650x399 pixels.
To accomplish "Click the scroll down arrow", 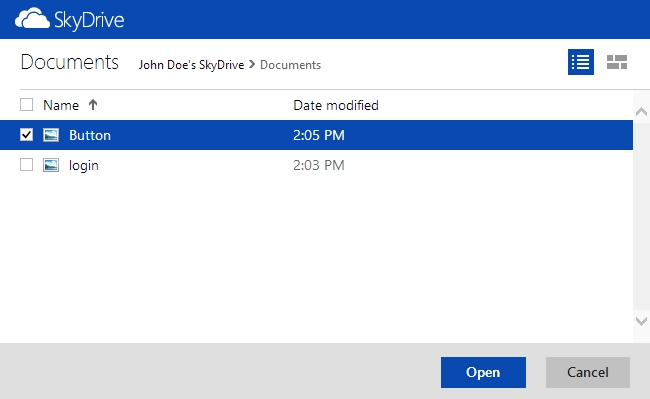I will (641, 321).
